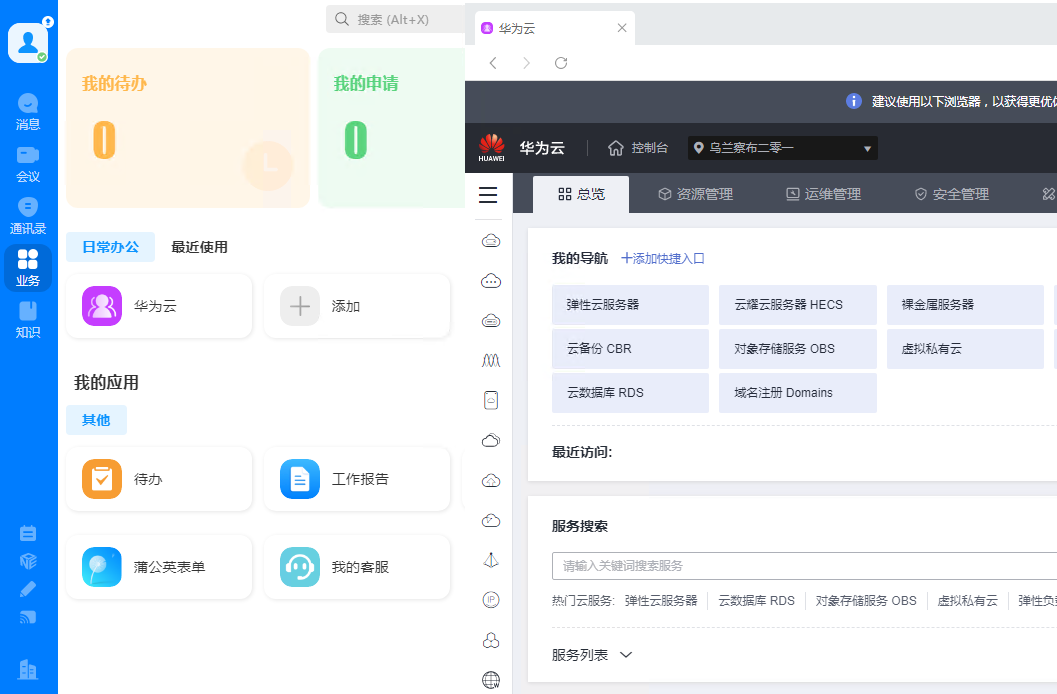Click 添加快捷入口 link
Image resolution: width=1057 pixels, height=694 pixels.
pyautogui.click(x=662, y=258)
